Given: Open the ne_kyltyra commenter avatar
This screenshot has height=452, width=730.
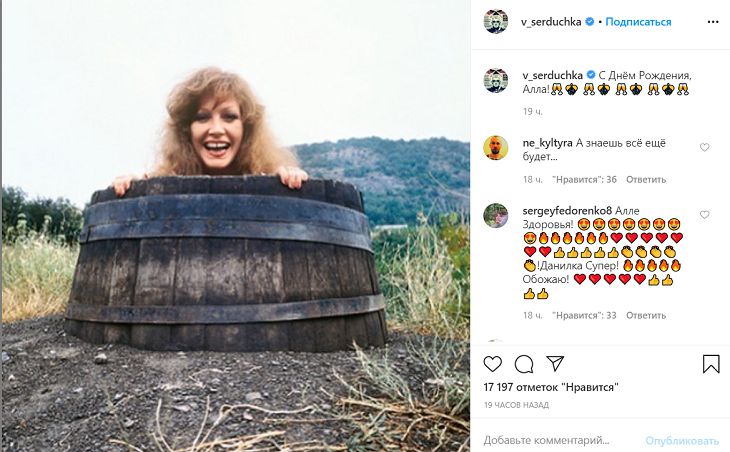Looking at the screenshot, I should (x=496, y=148).
